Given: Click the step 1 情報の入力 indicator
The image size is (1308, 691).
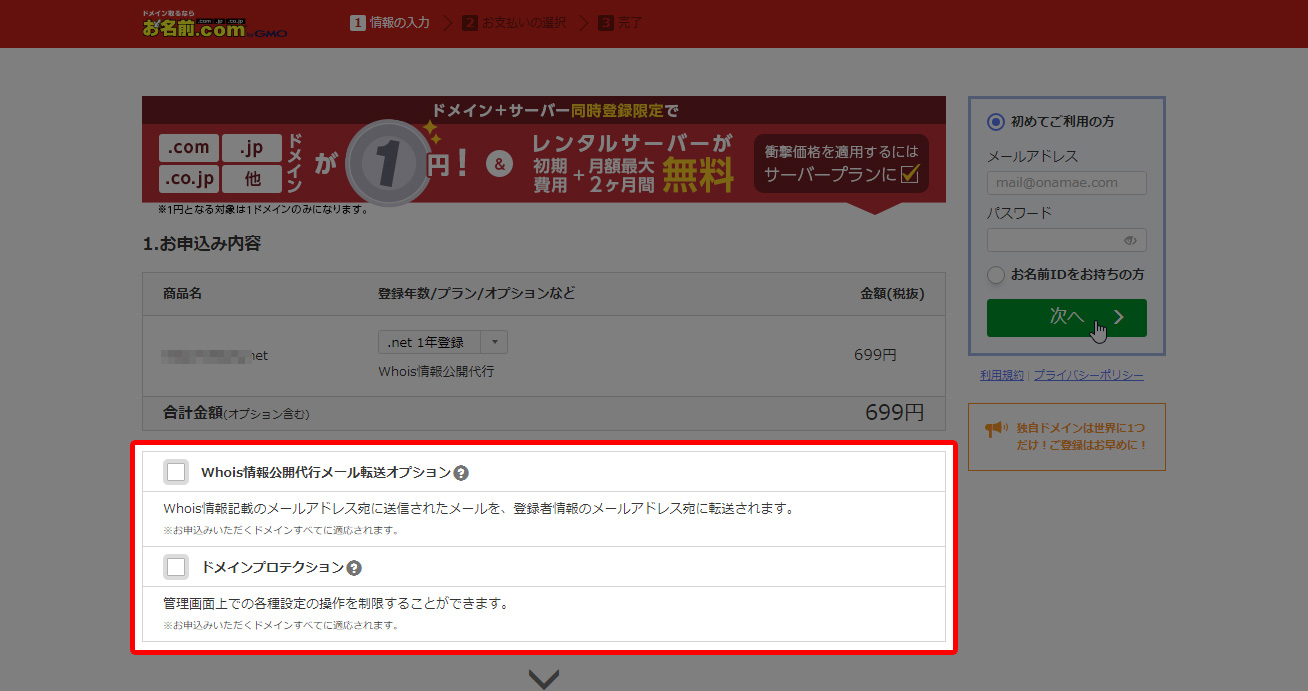Looking at the screenshot, I should [x=390, y=22].
